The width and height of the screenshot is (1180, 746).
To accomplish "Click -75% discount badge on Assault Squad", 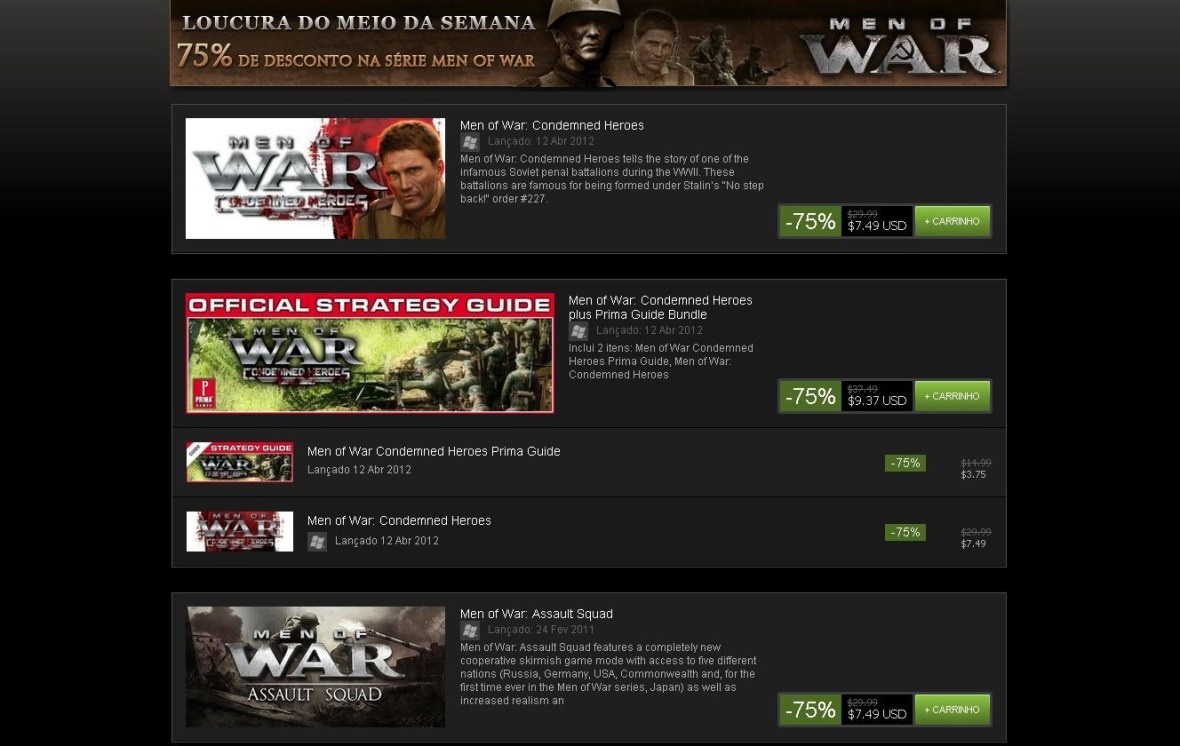I will click(810, 710).
